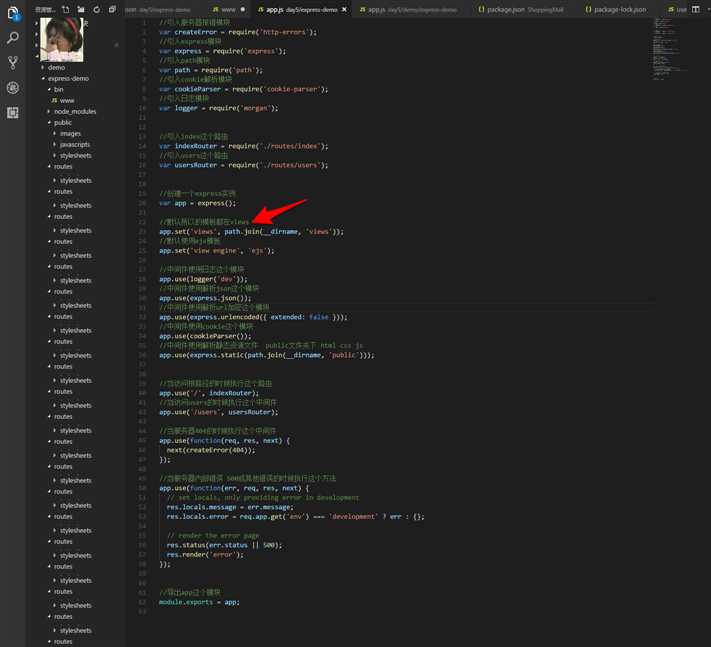
Task: Click the app.use(cookieParser()) line
Action: tap(205, 336)
